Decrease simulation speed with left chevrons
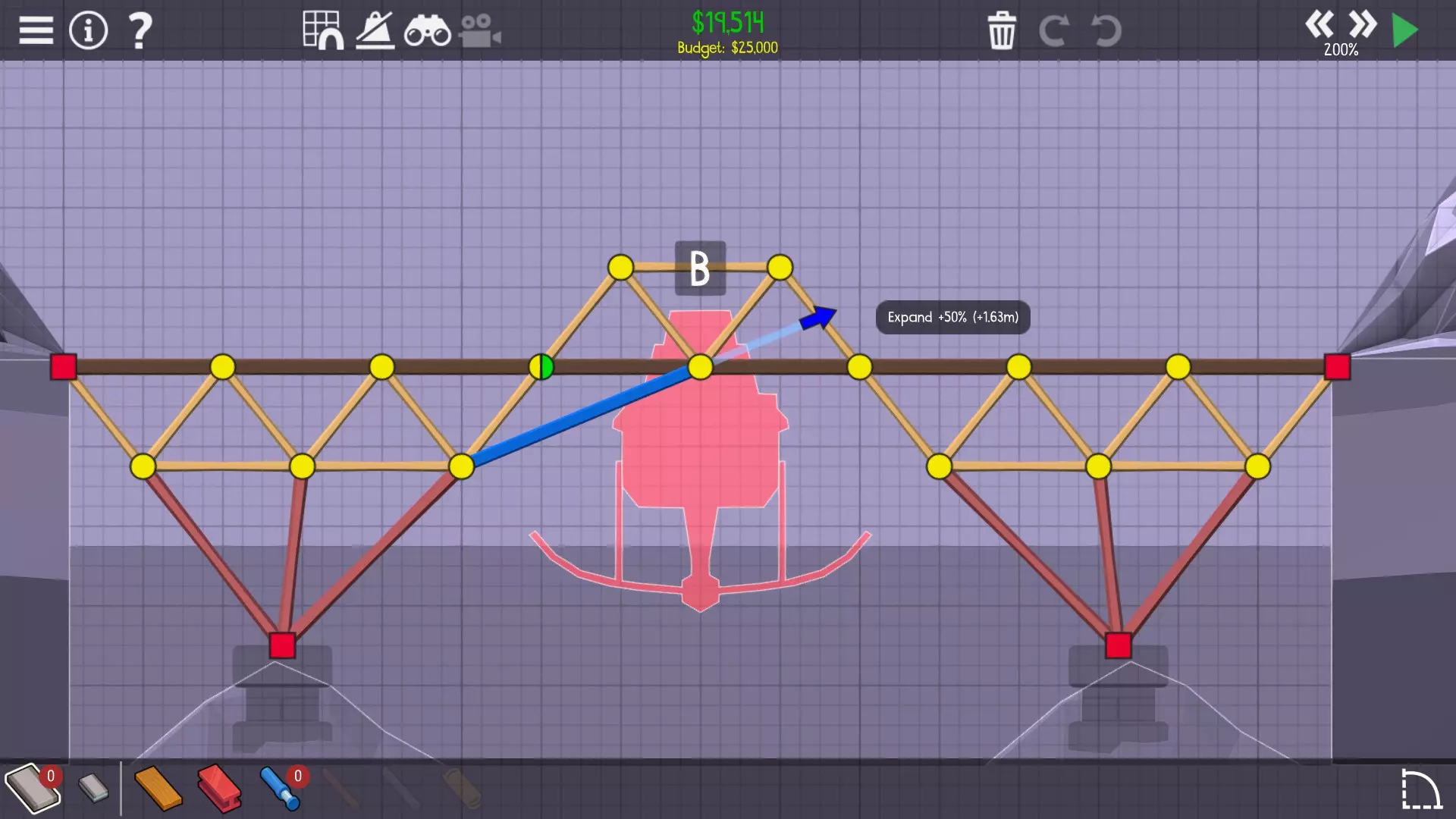The width and height of the screenshot is (1456, 819). [1319, 24]
